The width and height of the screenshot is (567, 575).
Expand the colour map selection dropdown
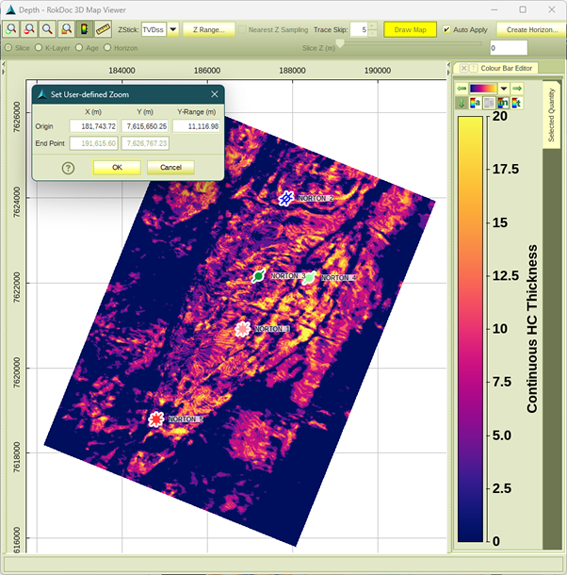pos(504,88)
